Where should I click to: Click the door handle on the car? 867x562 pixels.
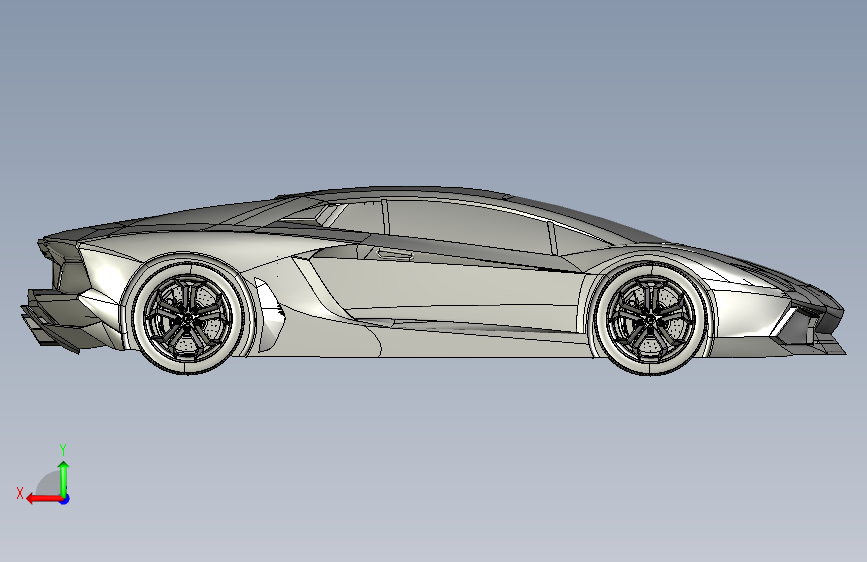(395, 255)
